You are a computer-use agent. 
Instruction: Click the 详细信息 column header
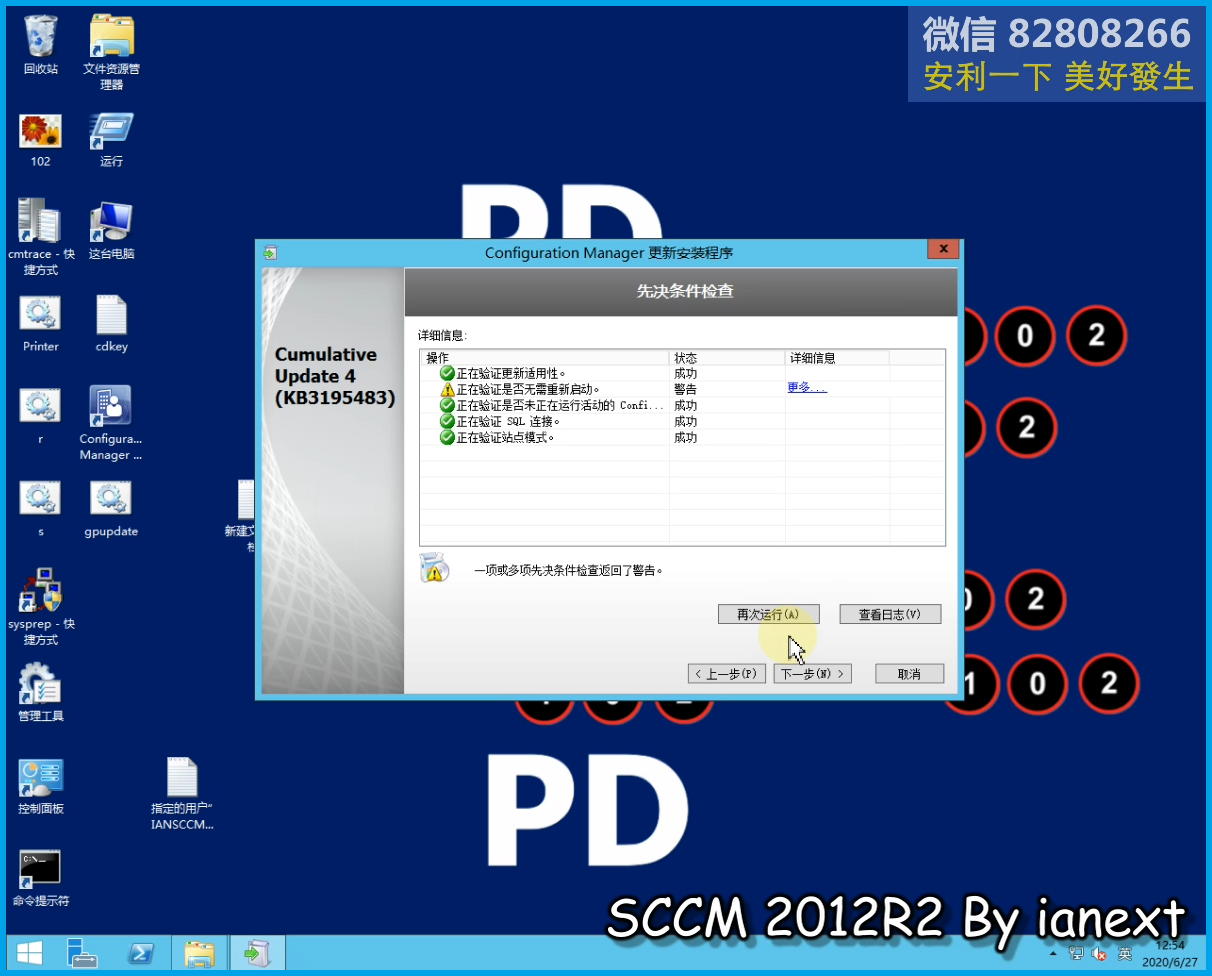[x=837, y=357]
